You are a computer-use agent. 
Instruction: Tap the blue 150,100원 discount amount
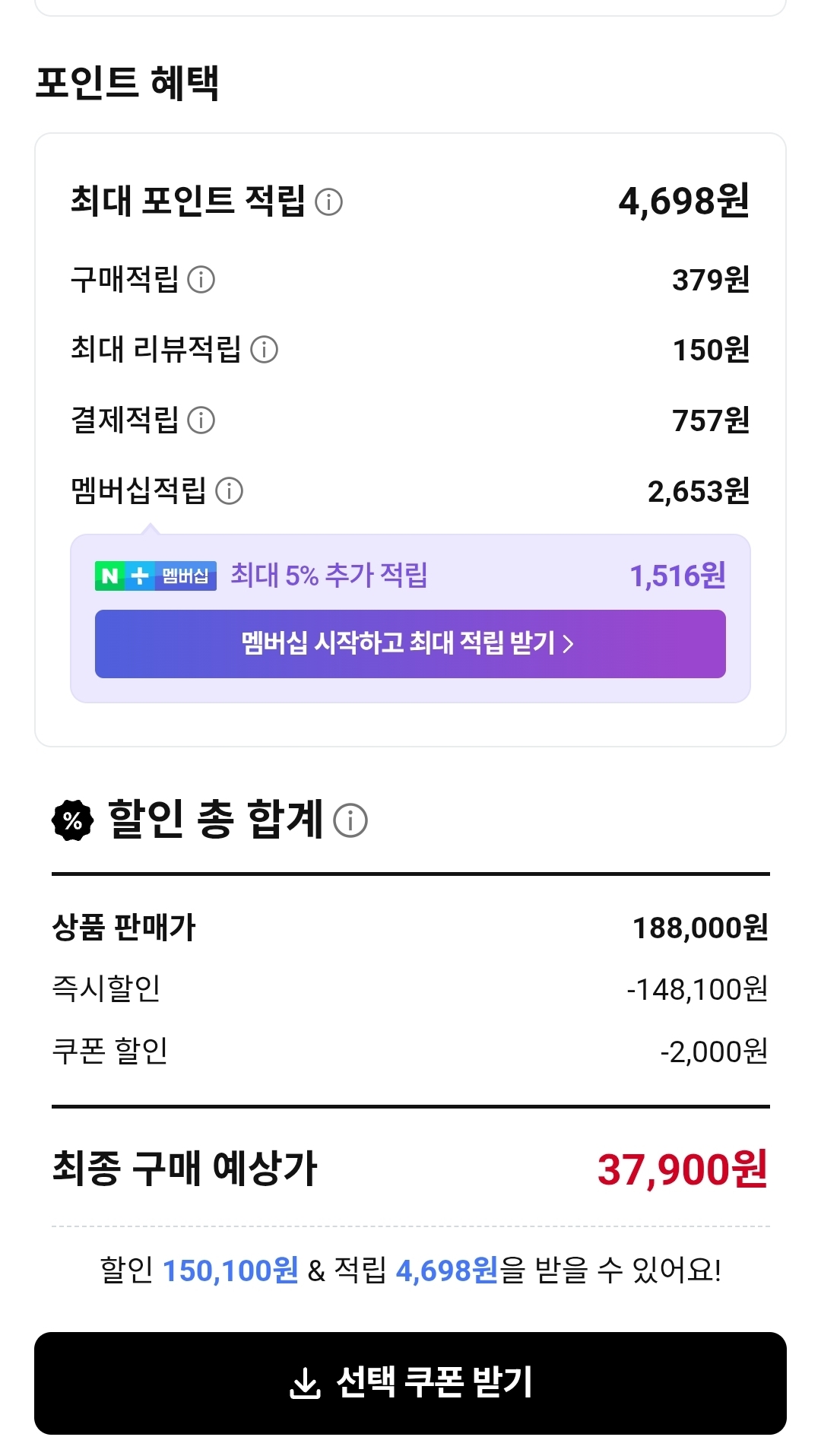(x=230, y=1270)
